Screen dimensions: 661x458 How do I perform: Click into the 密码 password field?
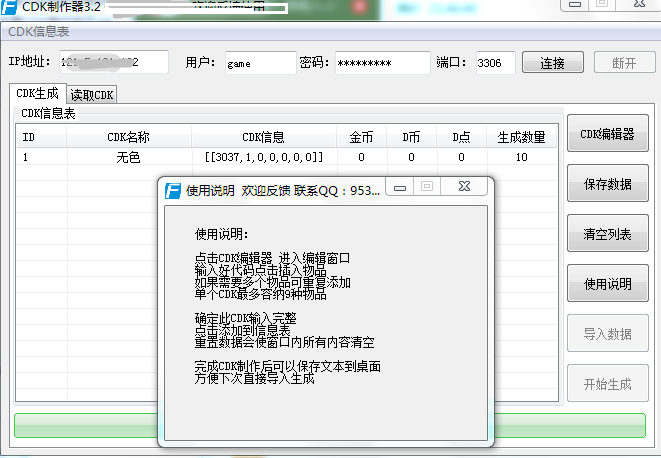382,63
